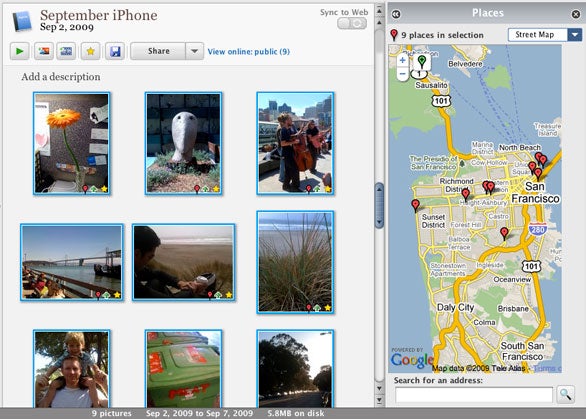Screen dimensions: 586x419
Task: Click map pin above Haight-Ashbury label
Action: [465, 195]
